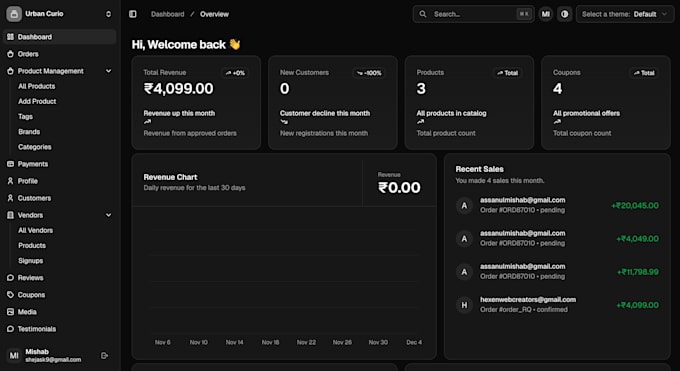Click the Payments card icon
Screen dimensions: 680x371
pyautogui.click(x=10, y=164)
